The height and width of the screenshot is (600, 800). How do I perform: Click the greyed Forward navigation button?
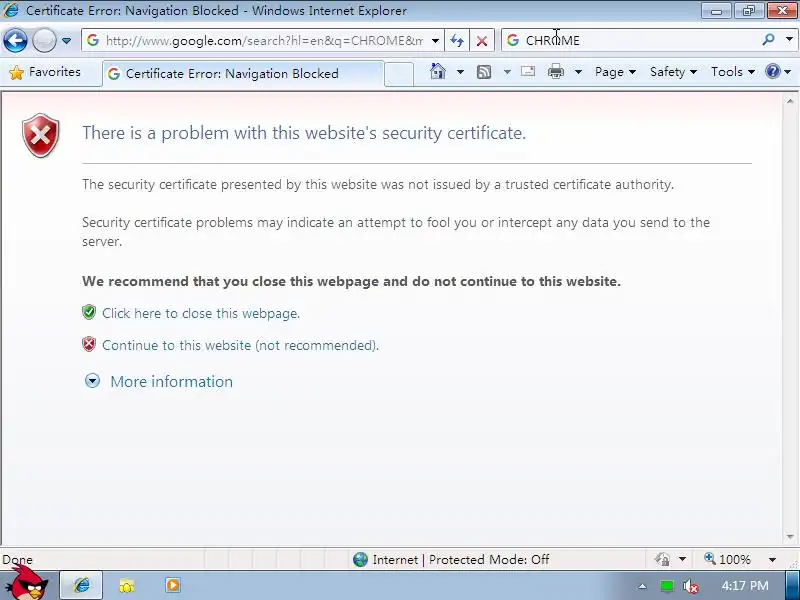pyautogui.click(x=44, y=40)
